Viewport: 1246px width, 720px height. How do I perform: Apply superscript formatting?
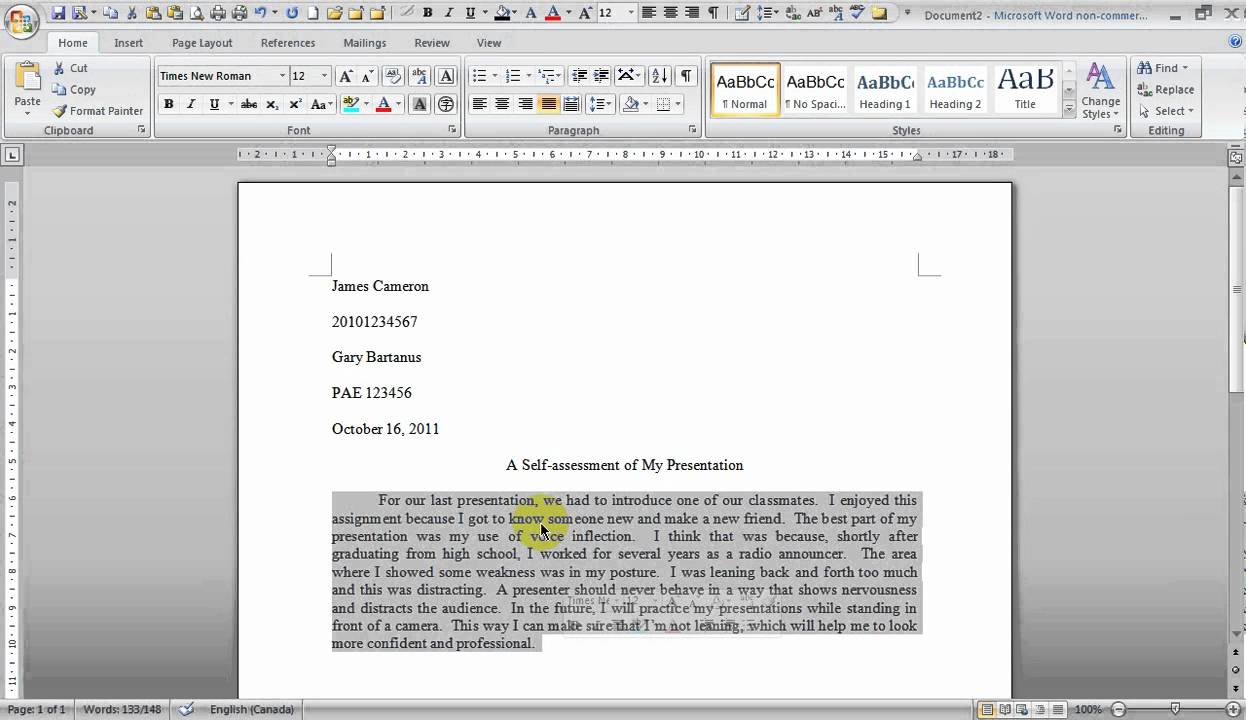[x=295, y=104]
